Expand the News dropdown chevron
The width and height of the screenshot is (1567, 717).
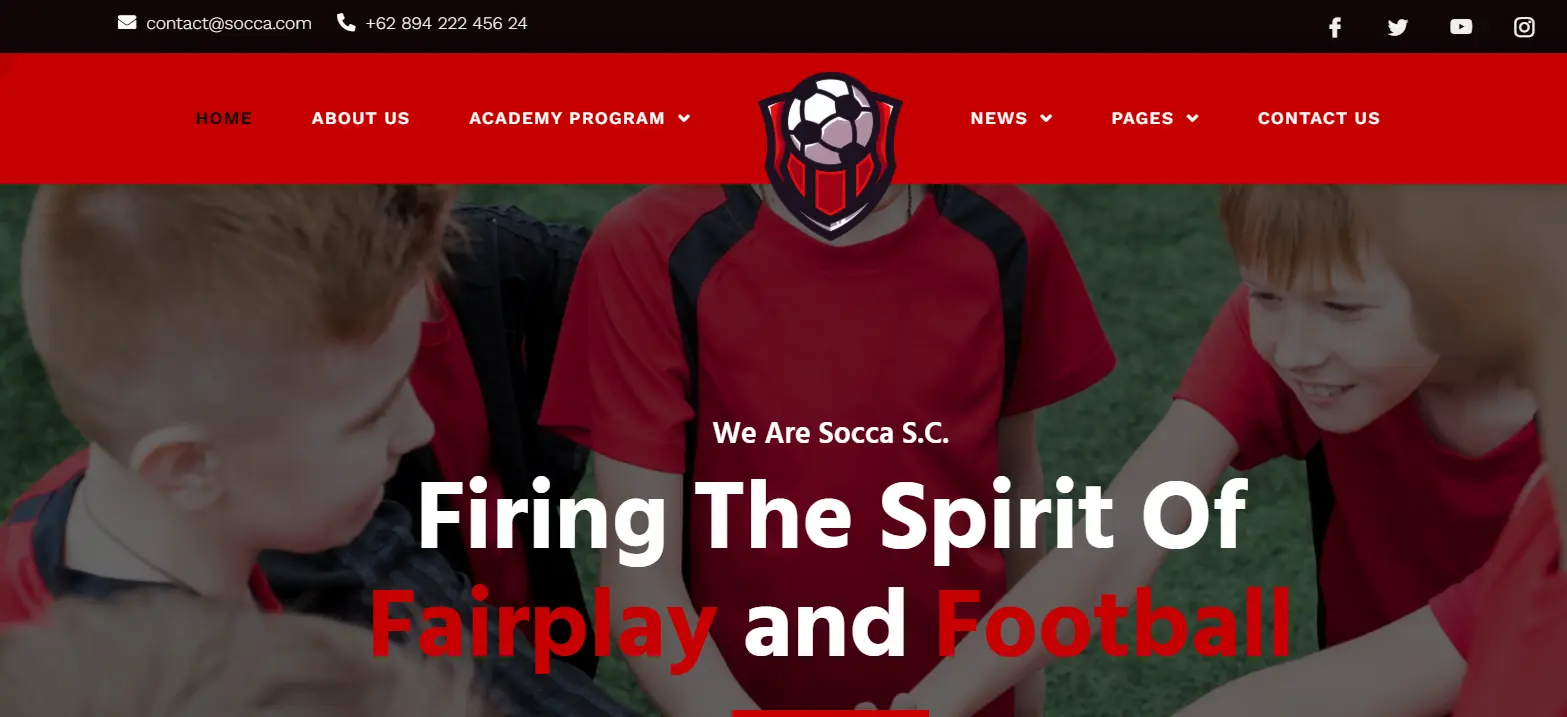pyautogui.click(x=1046, y=118)
